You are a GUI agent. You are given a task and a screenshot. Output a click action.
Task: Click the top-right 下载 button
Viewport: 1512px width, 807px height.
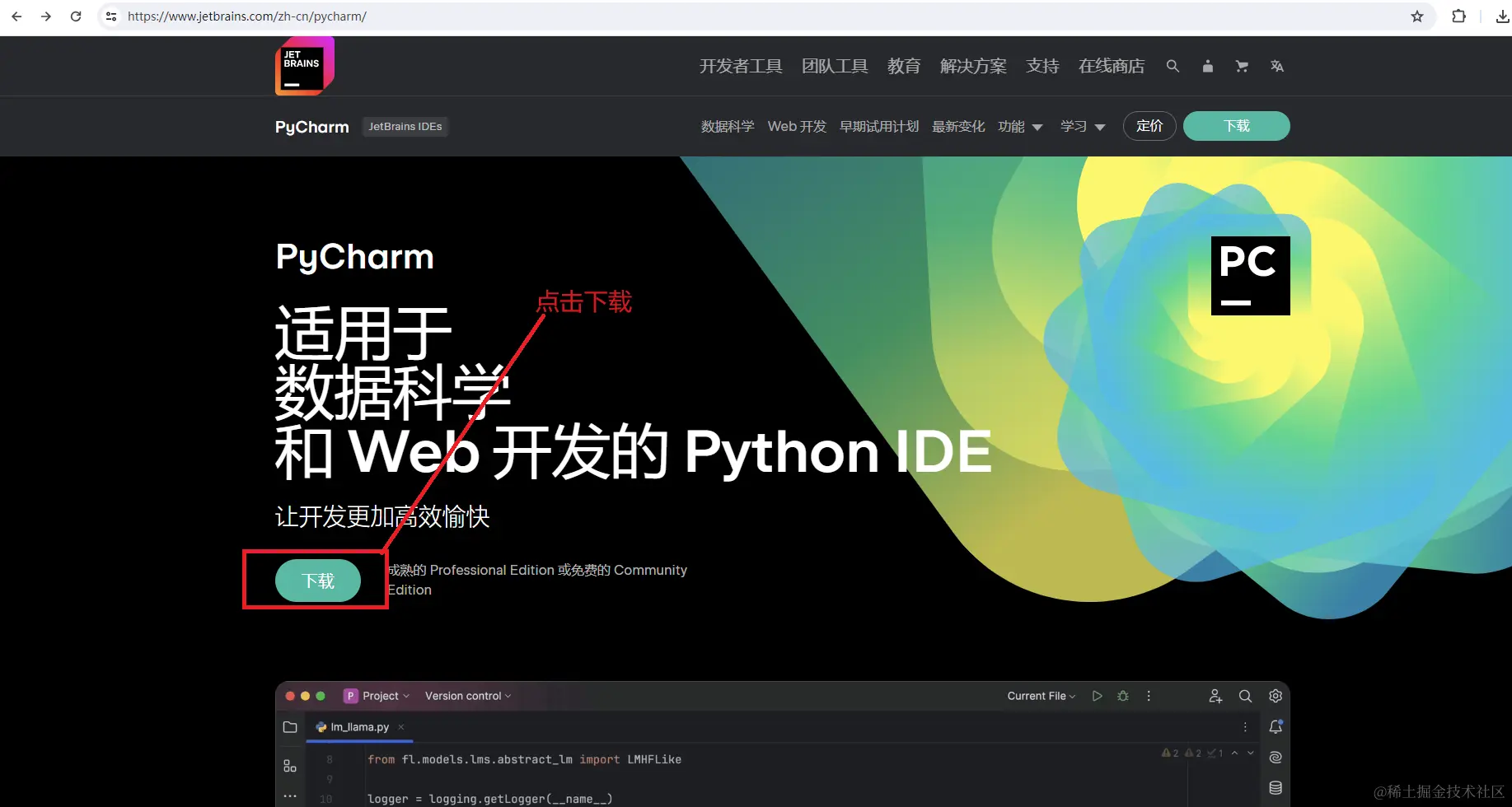pos(1236,126)
